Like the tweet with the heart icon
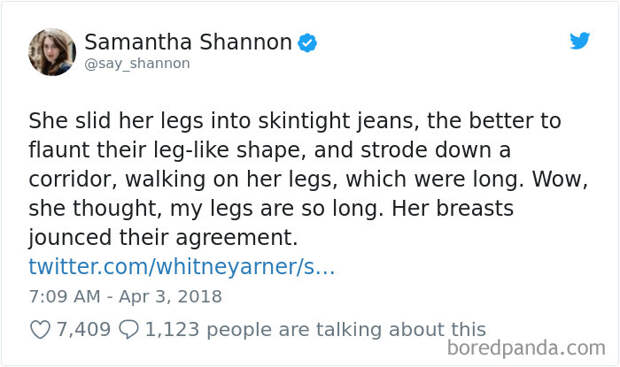620x367 pixels. click(x=40, y=329)
